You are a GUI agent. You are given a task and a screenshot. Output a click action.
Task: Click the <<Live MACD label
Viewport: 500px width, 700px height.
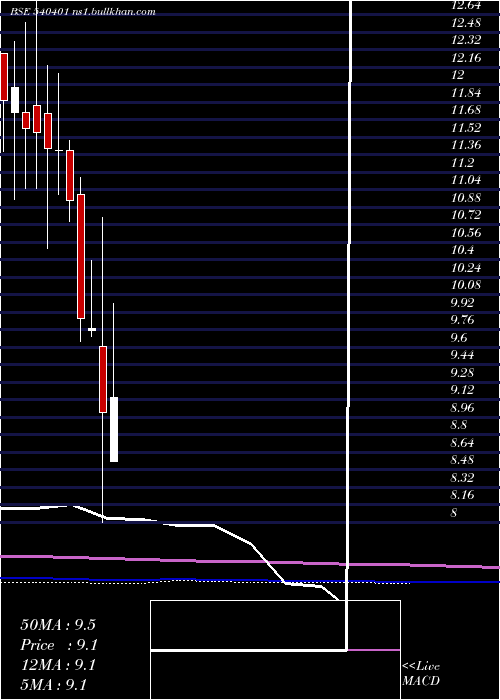pos(421,673)
